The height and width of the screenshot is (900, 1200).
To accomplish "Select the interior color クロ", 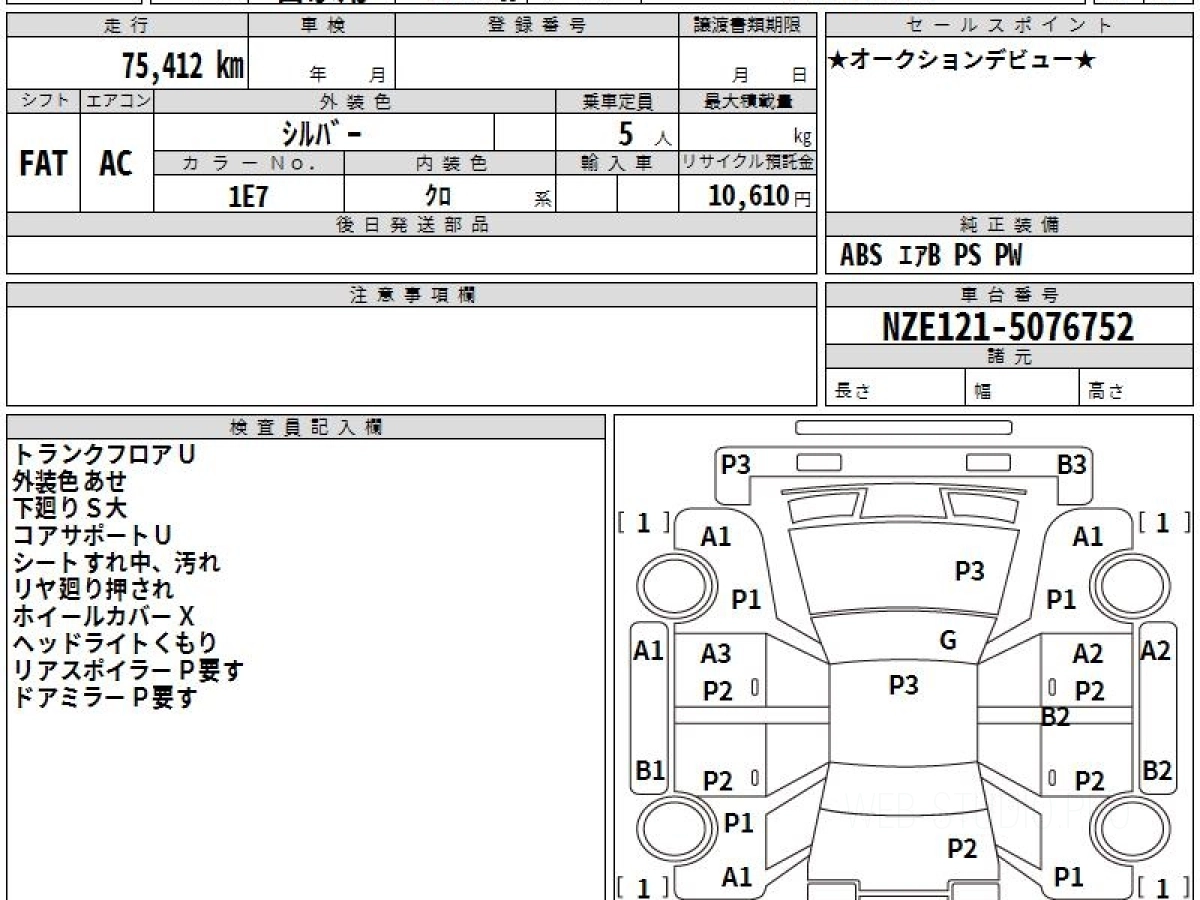I will click(x=438, y=196).
